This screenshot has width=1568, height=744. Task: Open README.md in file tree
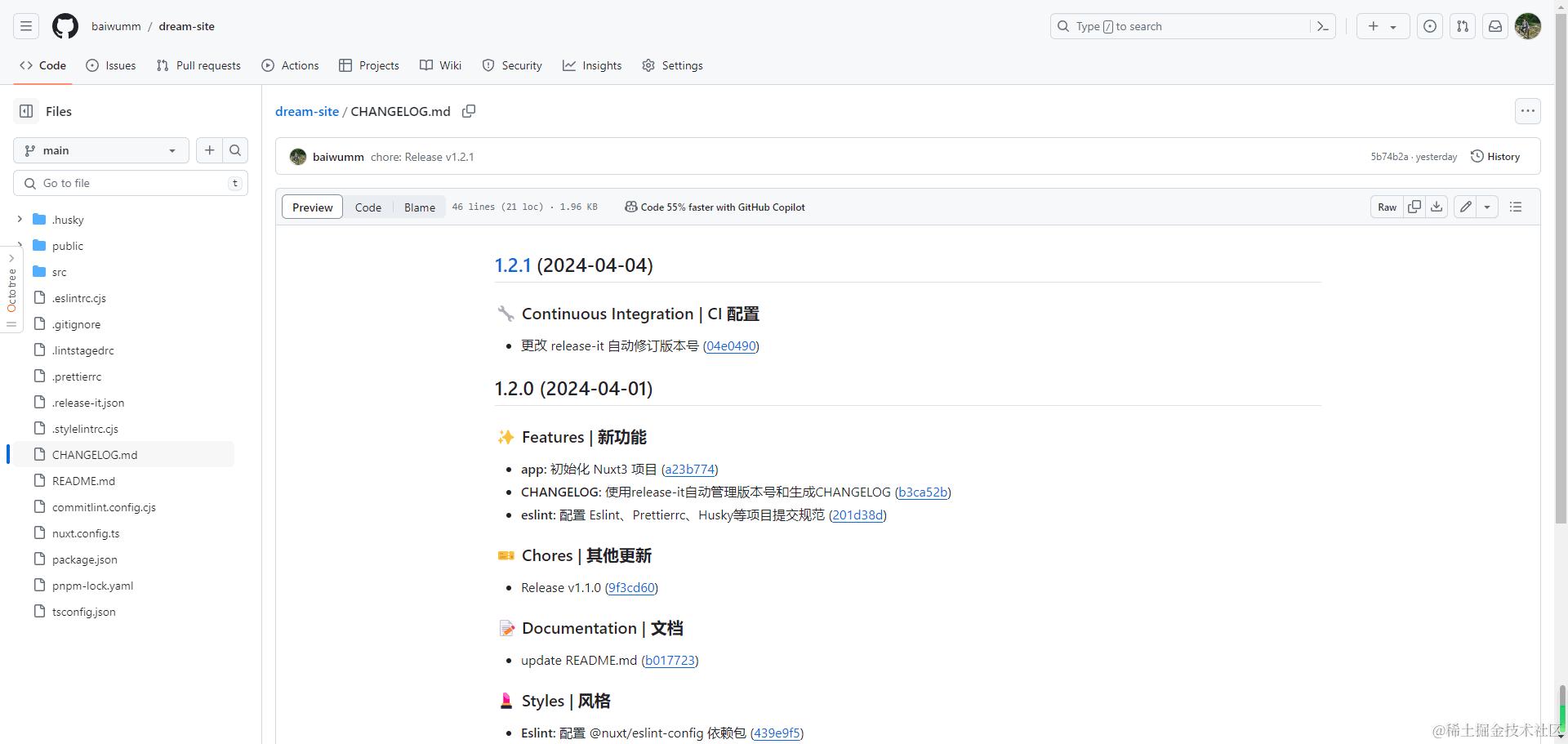click(x=83, y=481)
